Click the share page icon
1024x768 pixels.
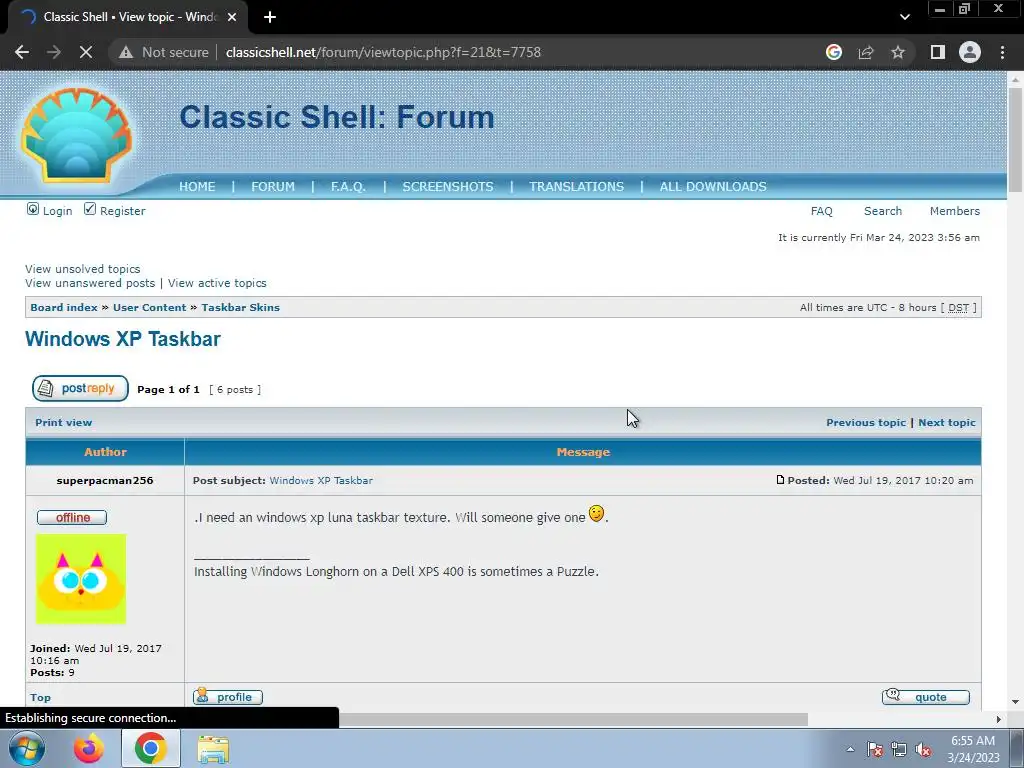pyautogui.click(x=866, y=52)
